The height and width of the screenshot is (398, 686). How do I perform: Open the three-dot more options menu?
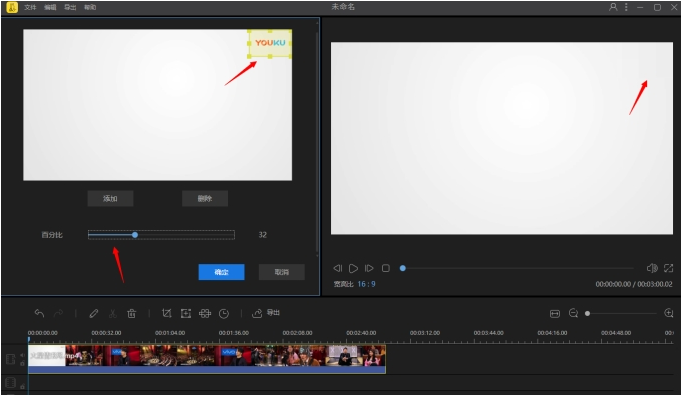(x=627, y=7)
